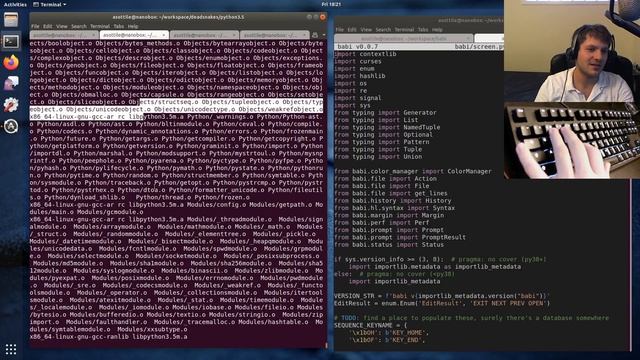The width and height of the screenshot is (640, 360).
Task: Open the Terminal app in the dock
Action: (11, 41)
